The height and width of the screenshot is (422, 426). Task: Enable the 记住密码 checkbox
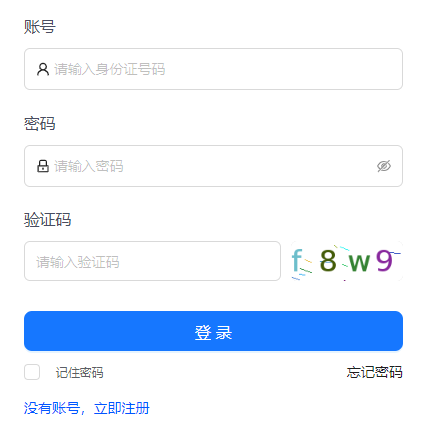click(32, 372)
